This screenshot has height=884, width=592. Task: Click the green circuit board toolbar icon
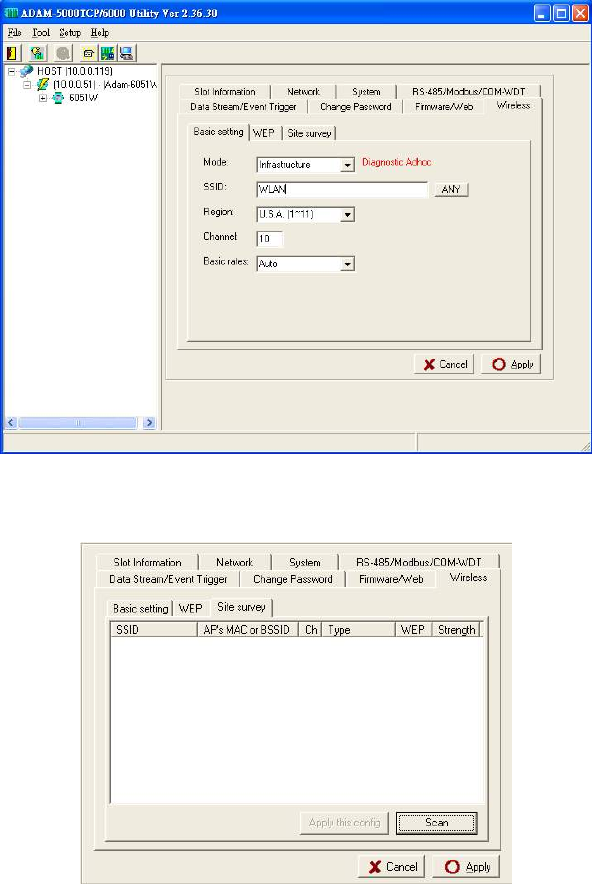coord(108,53)
